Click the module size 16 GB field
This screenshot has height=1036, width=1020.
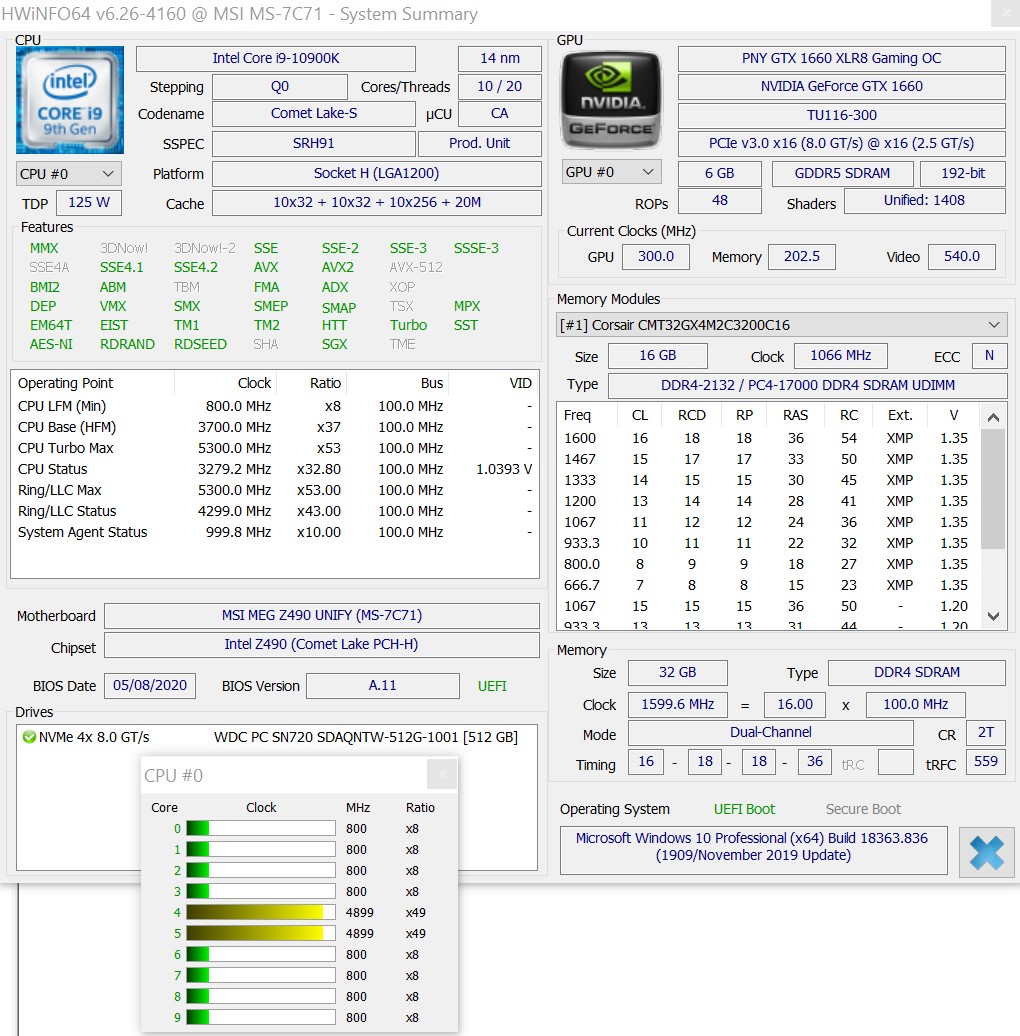(657, 355)
